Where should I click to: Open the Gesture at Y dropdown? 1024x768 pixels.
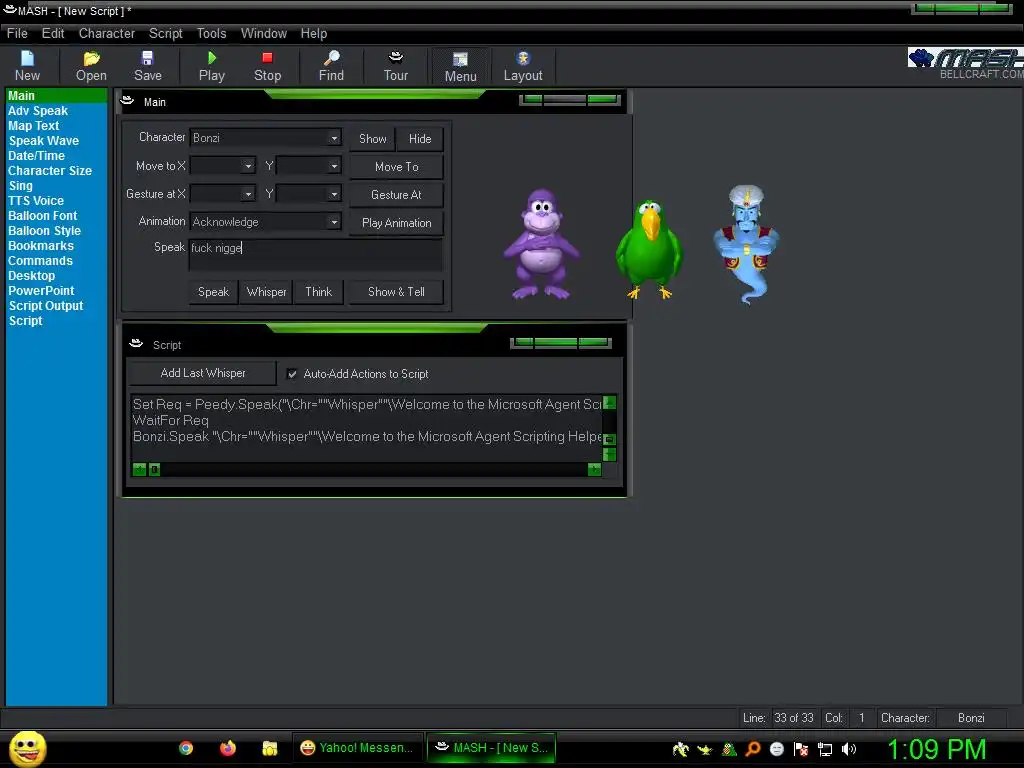(x=334, y=194)
